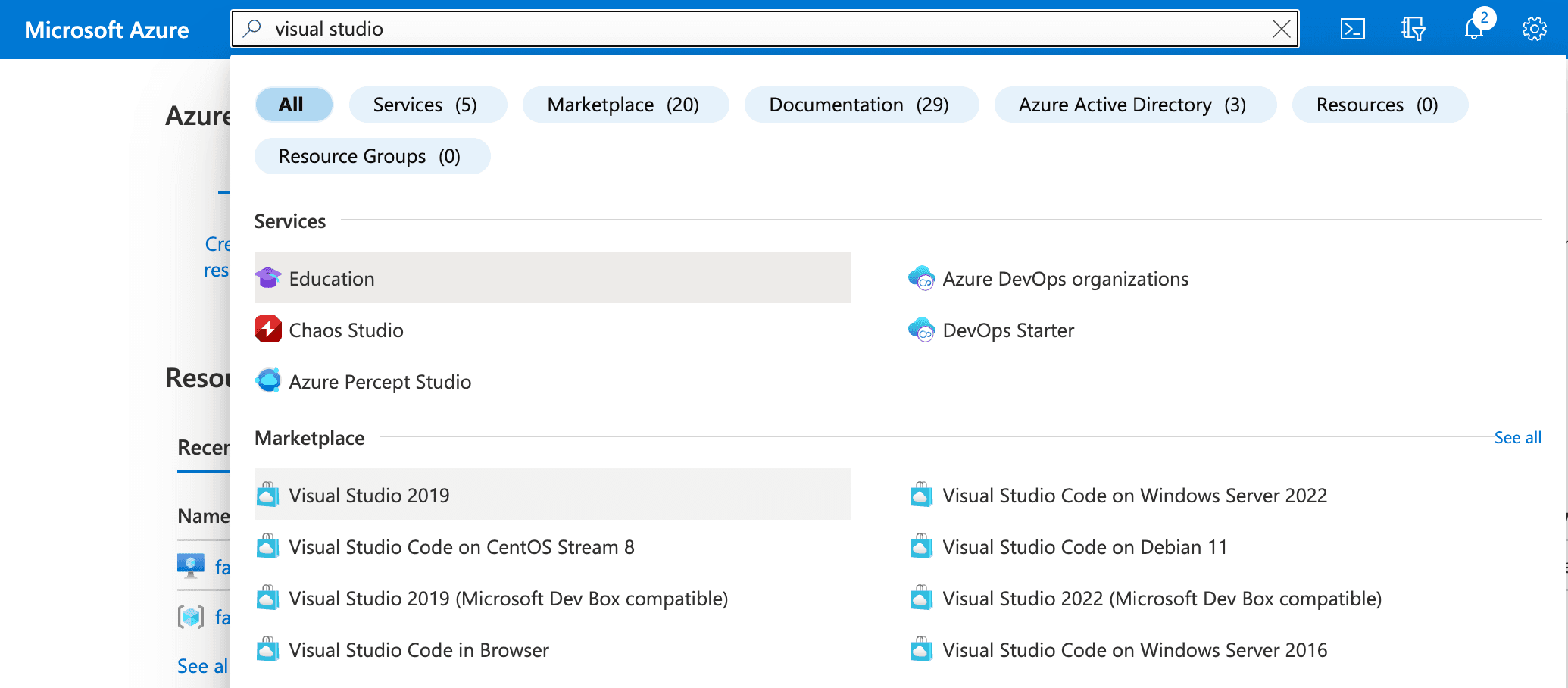Click the resource group cube icon in the recent list
The image size is (1568, 688).
pos(191,617)
